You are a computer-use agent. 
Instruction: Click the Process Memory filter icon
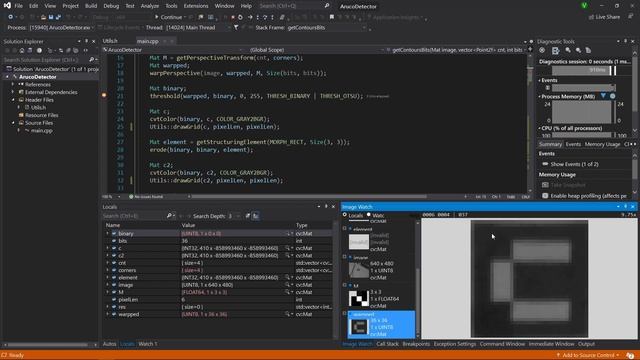click(x=603, y=96)
